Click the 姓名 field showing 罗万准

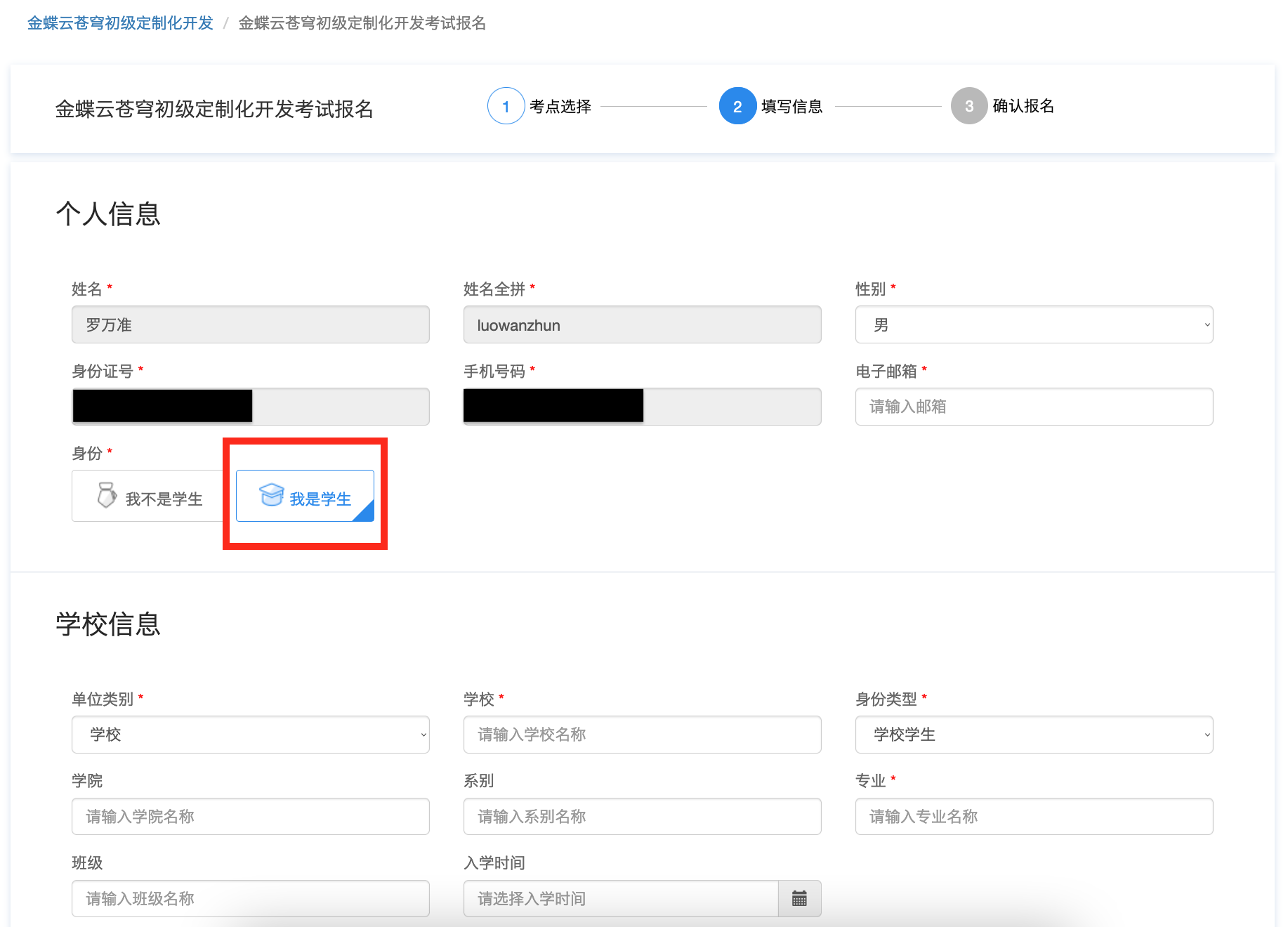pyautogui.click(x=250, y=324)
